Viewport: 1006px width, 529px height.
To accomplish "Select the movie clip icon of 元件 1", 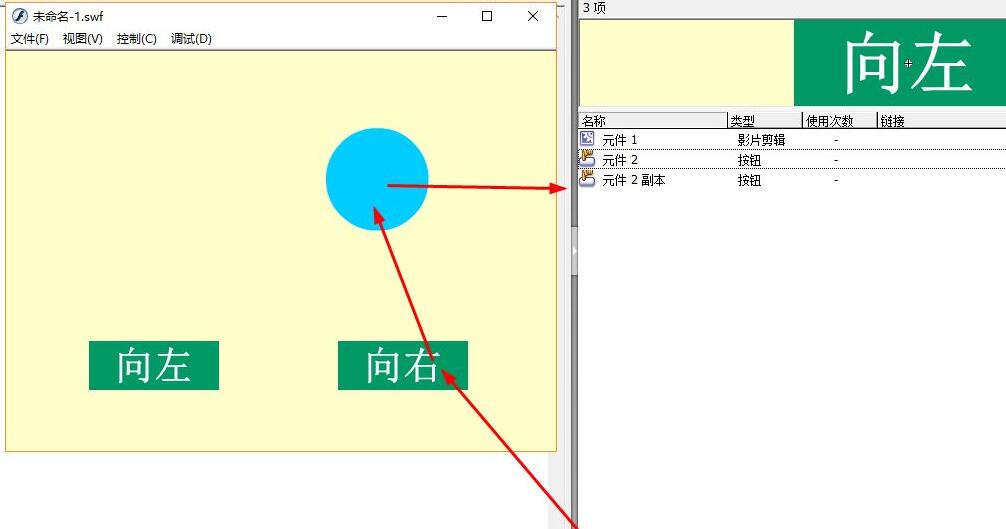I will coord(587,139).
